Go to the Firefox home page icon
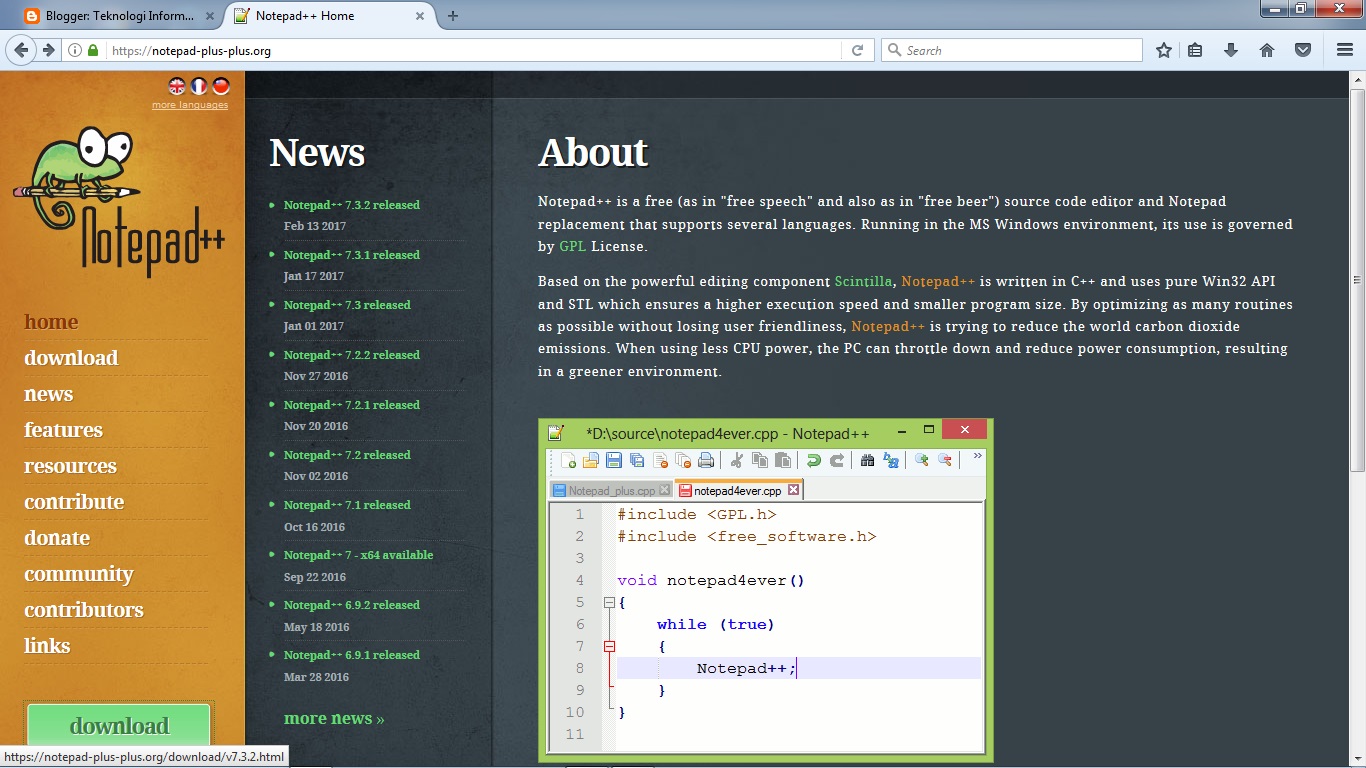This screenshot has height=768, width=1366. [x=1267, y=50]
